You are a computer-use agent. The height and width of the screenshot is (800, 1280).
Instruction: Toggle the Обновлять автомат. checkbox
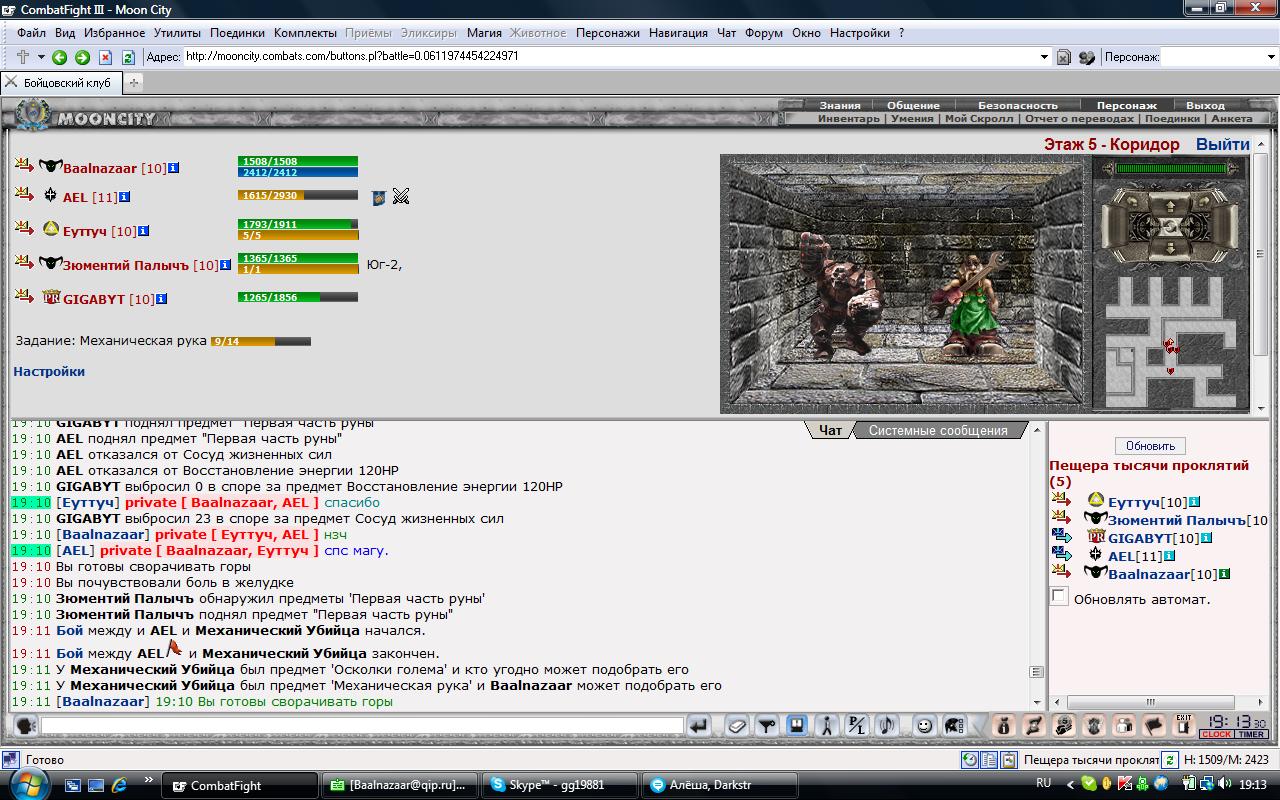click(x=1059, y=597)
